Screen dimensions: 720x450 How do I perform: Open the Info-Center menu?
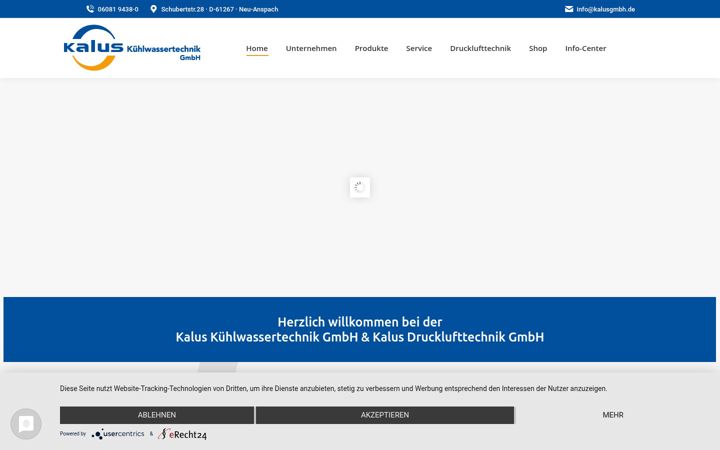[585, 48]
